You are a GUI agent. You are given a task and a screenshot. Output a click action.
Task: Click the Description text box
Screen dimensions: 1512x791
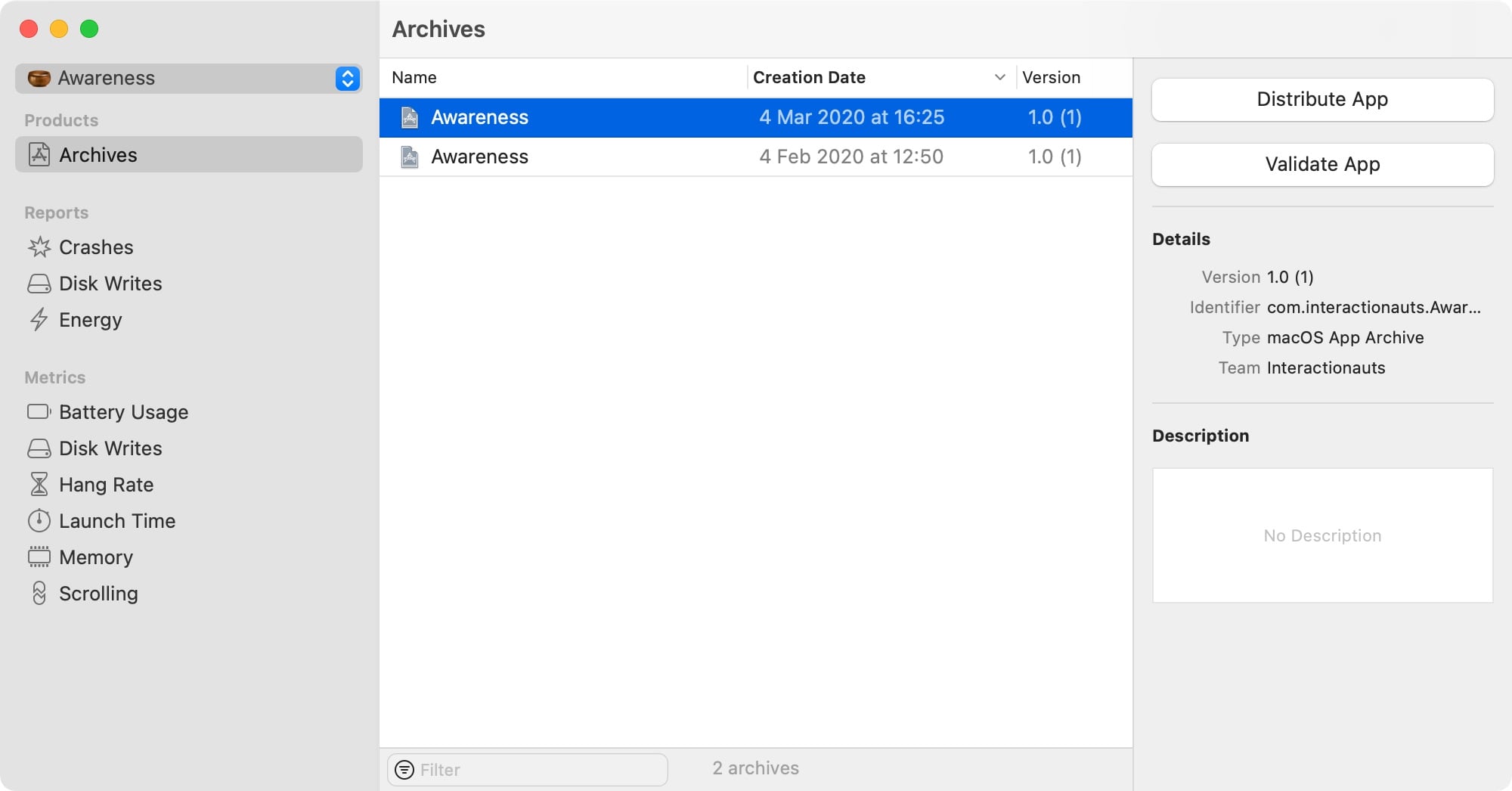pos(1322,535)
